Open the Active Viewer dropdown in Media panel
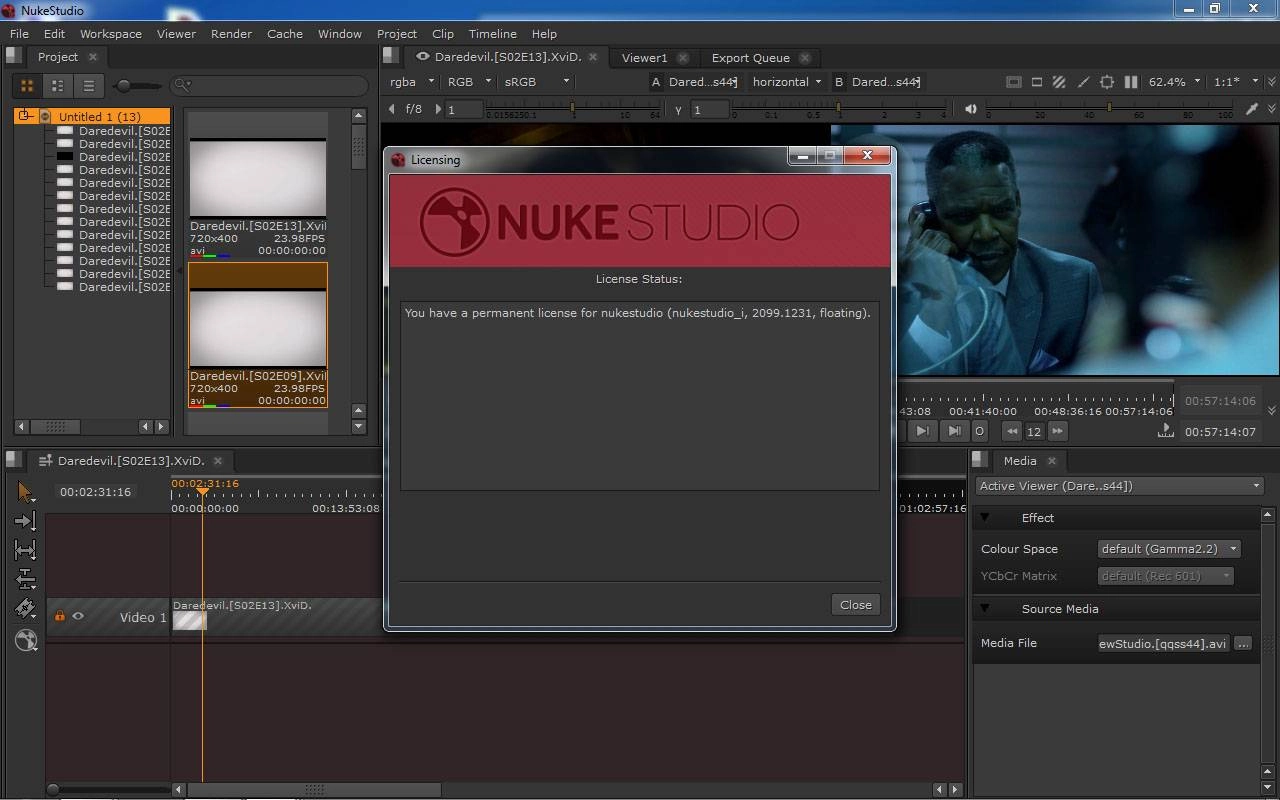This screenshot has height=800, width=1280. pyautogui.click(x=1119, y=486)
